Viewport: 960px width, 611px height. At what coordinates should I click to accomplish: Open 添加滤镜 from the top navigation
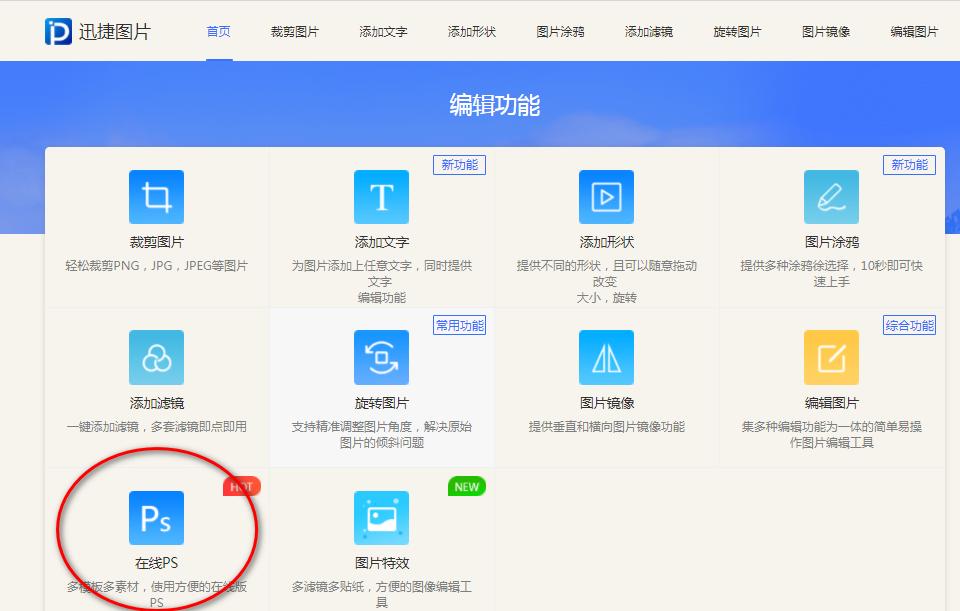(x=648, y=30)
